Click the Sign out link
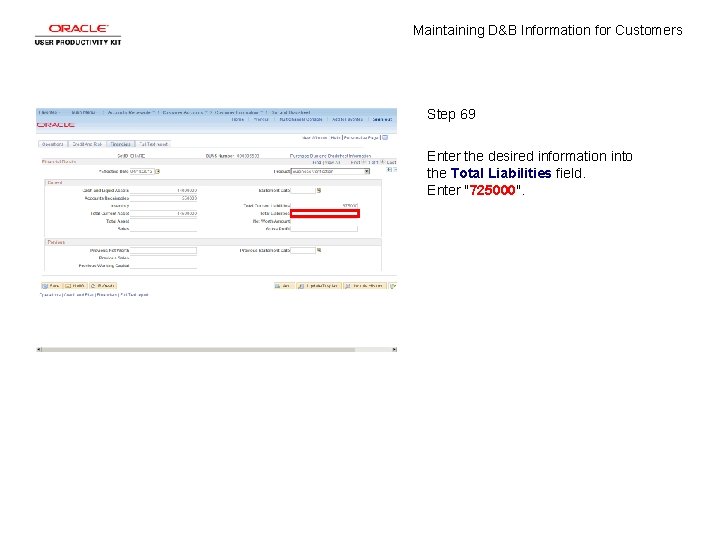Image resolution: width=720 pixels, height=540 pixels. (x=382, y=119)
